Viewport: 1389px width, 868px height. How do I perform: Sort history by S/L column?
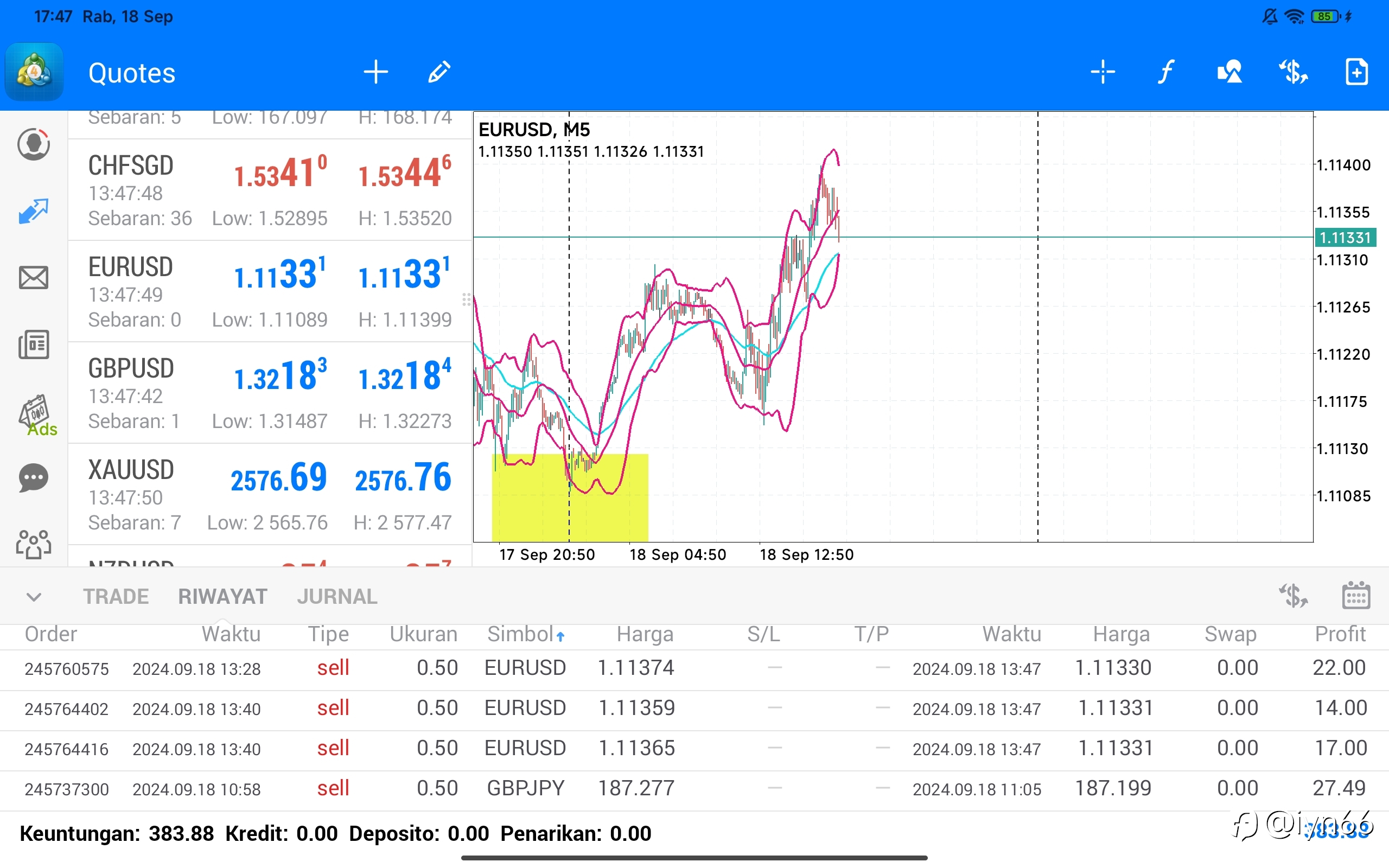(x=763, y=634)
